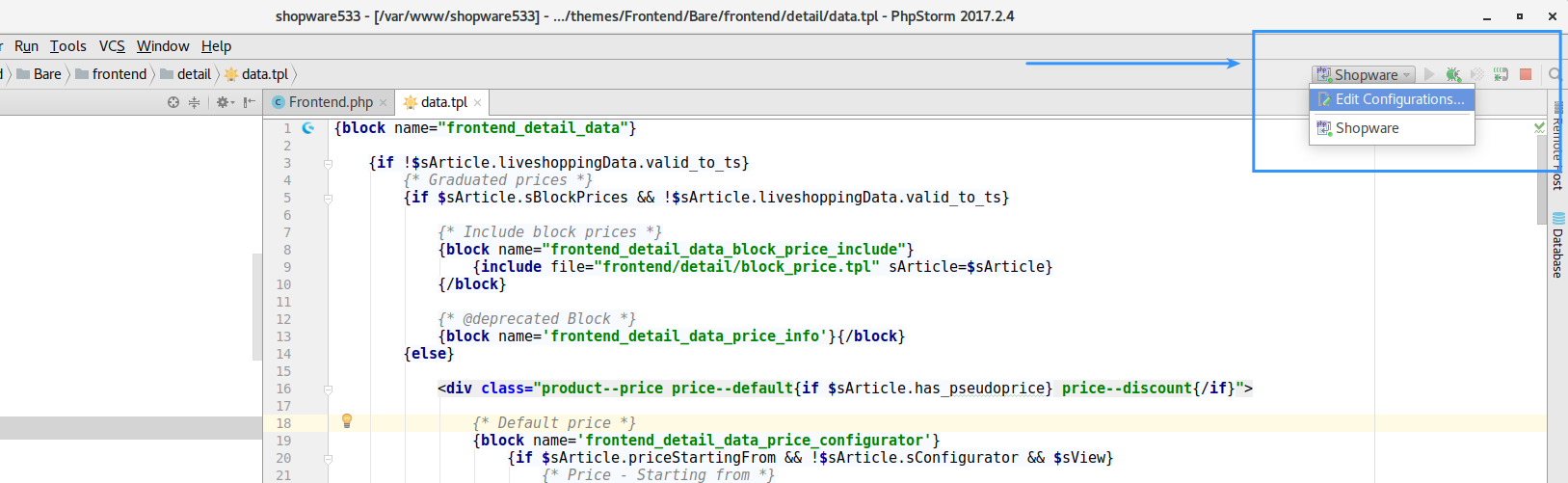The image size is (1568, 483).
Task: Click the data.tpl tab's Smarty file icon
Action: tap(411, 102)
